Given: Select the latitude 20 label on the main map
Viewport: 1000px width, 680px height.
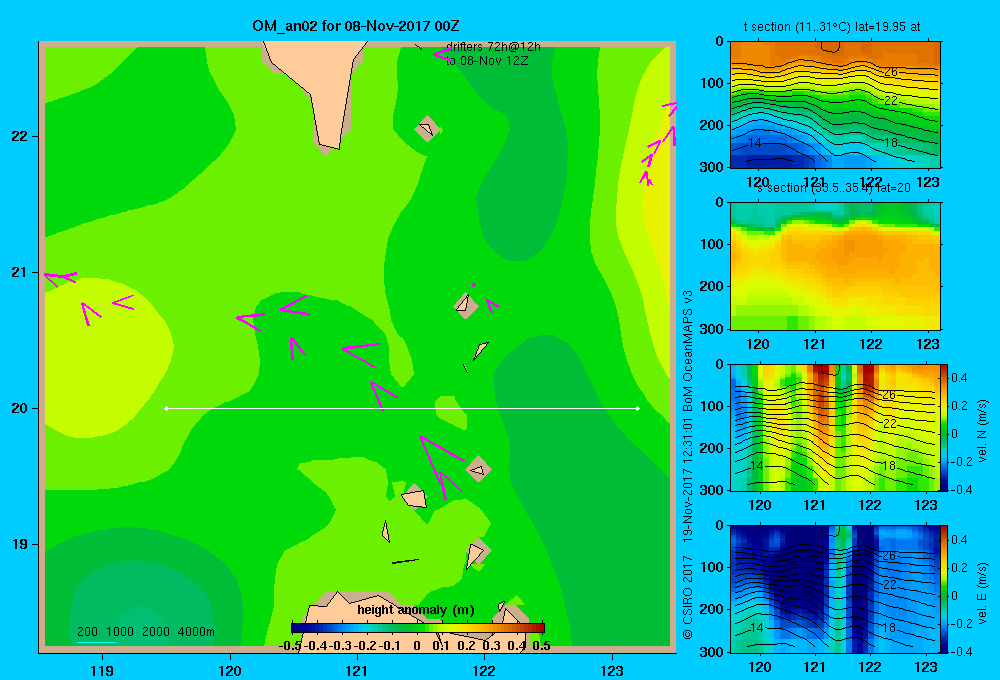Looking at the screenshot, I should (x=20, y=408).
